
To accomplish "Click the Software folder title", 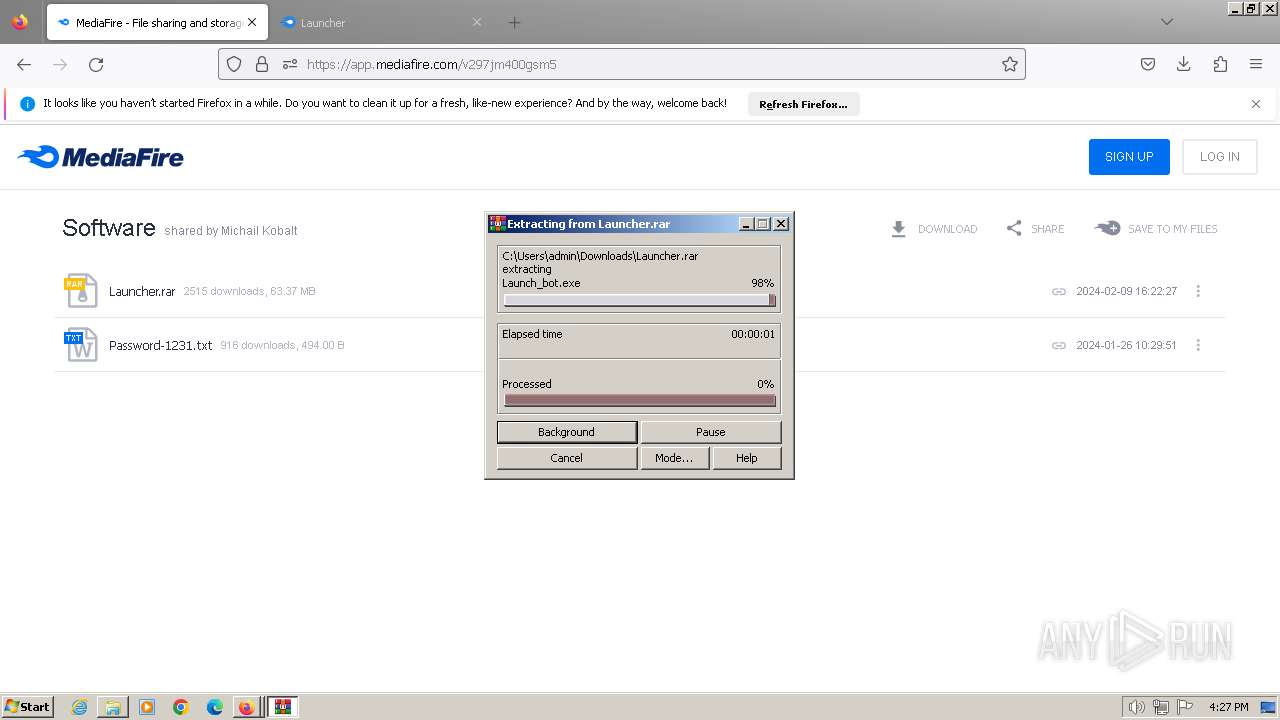I will click(x=109, y=228).
